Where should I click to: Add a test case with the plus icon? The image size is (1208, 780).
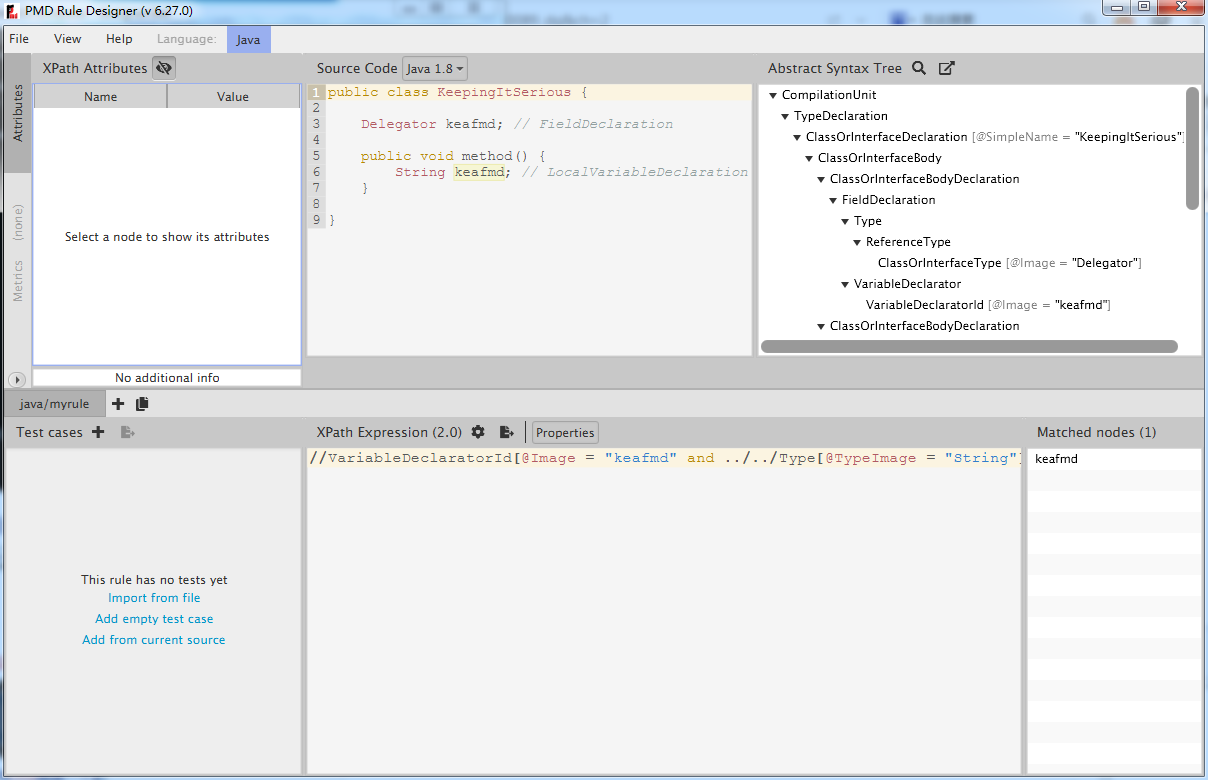(98, 432)
